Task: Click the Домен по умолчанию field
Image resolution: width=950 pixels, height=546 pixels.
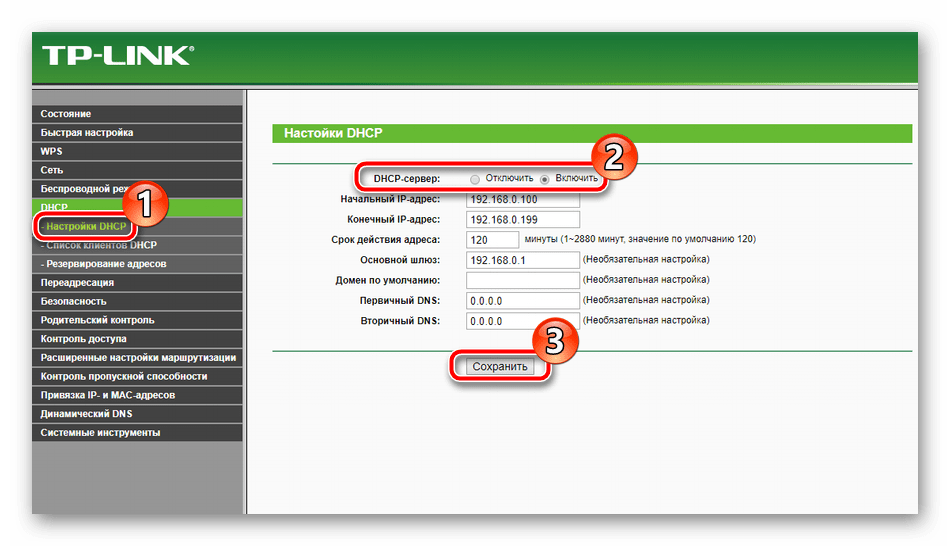Action: click(x=523, y=280)
